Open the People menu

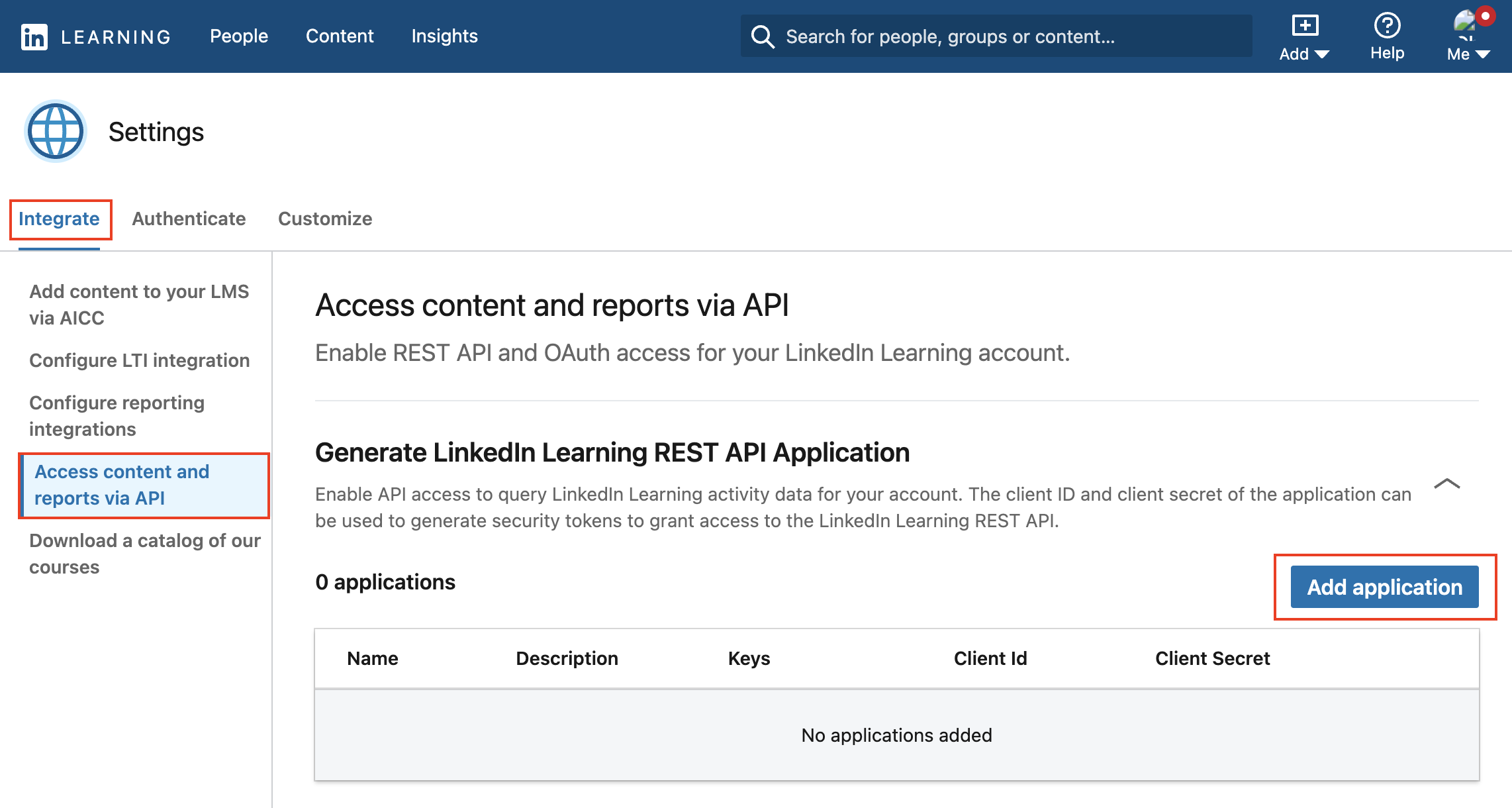pyautogui.click(x=238, y=36)
